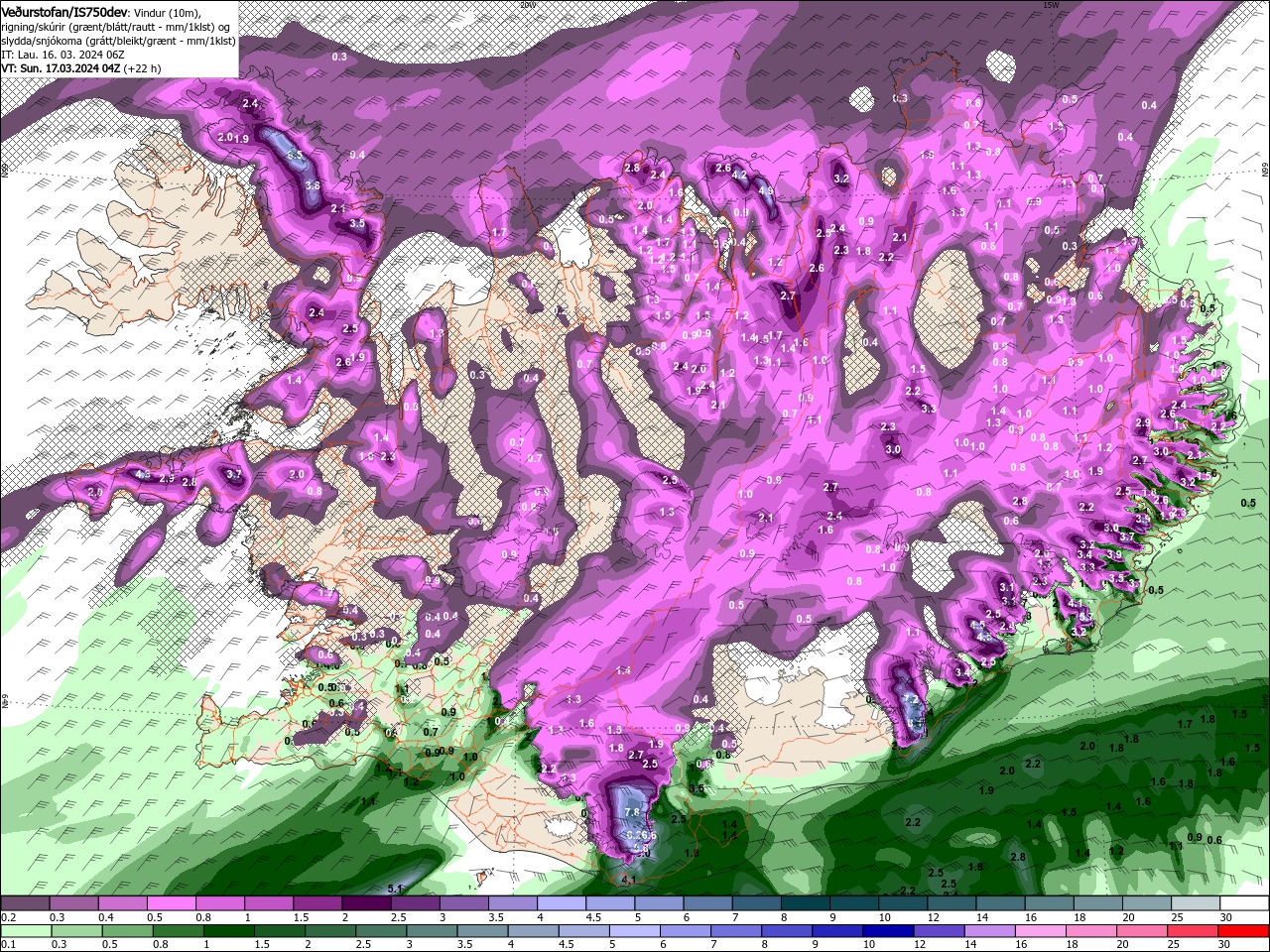This screenshot has height=952, width=1270.
Task: Select the upper legend light blue swatch at 4
Action: click(x=561, y=903)
